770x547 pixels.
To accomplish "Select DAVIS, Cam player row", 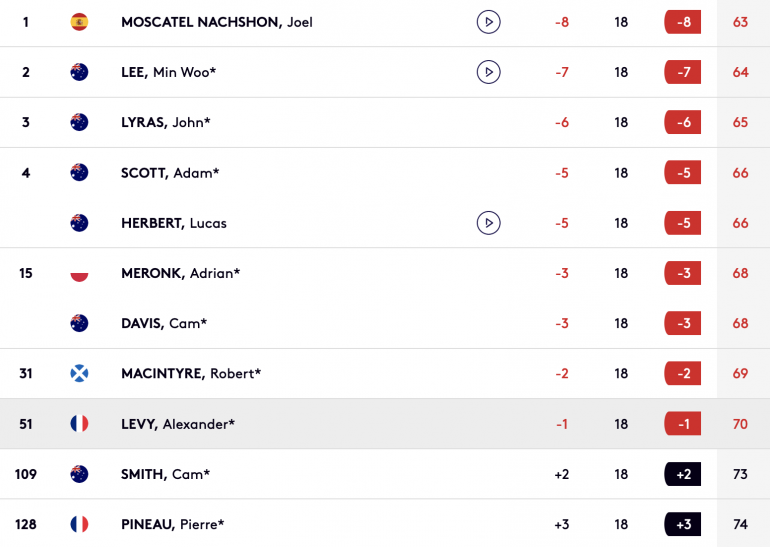I will click(385, 323).
